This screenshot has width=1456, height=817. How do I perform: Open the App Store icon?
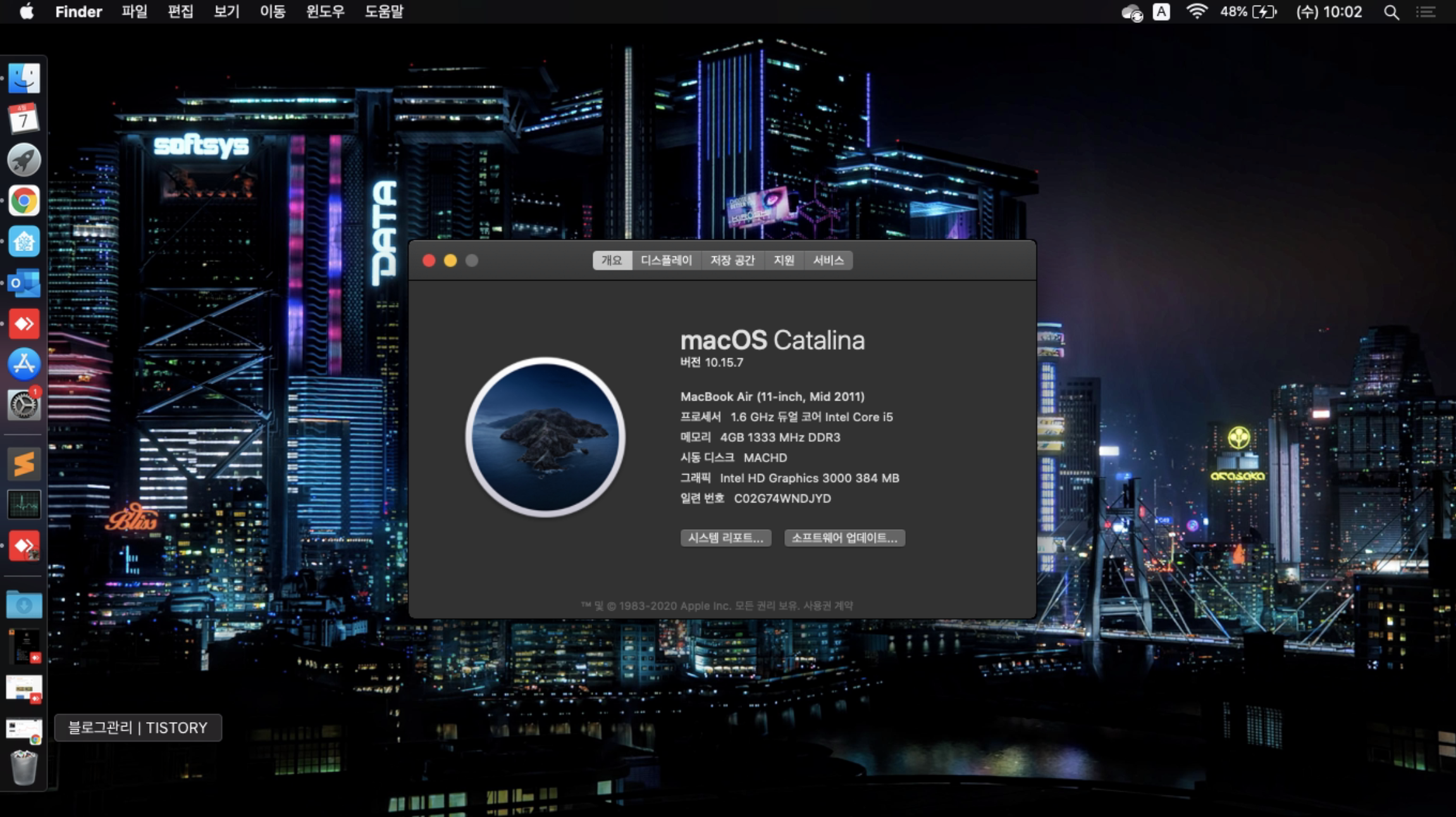pos(24,365)
